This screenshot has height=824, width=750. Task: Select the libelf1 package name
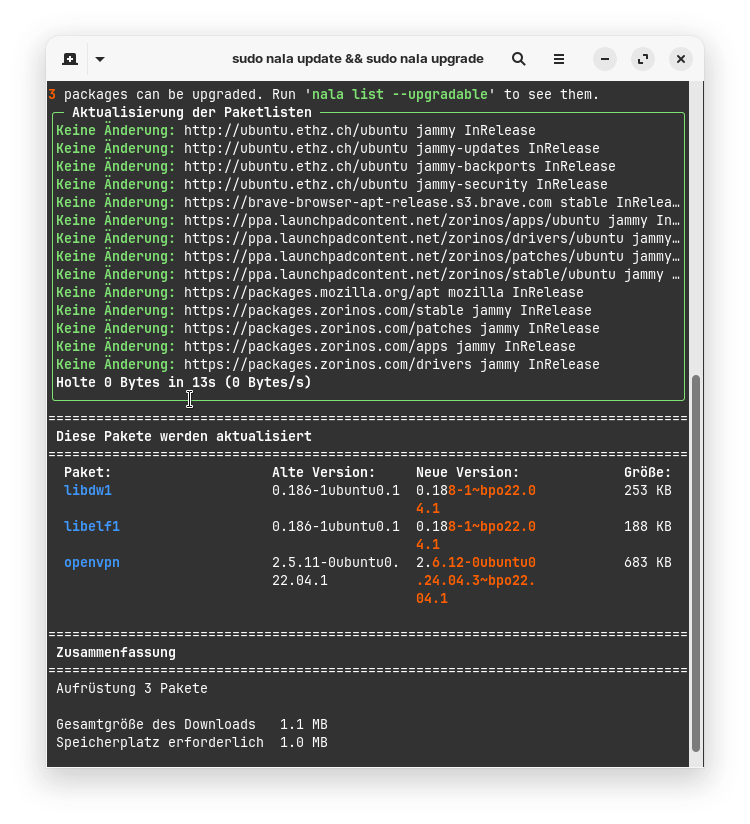coord(92,526)
